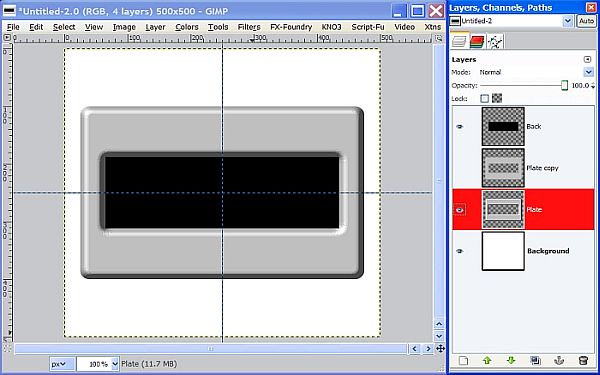Create a new layer button

(463, 360)
